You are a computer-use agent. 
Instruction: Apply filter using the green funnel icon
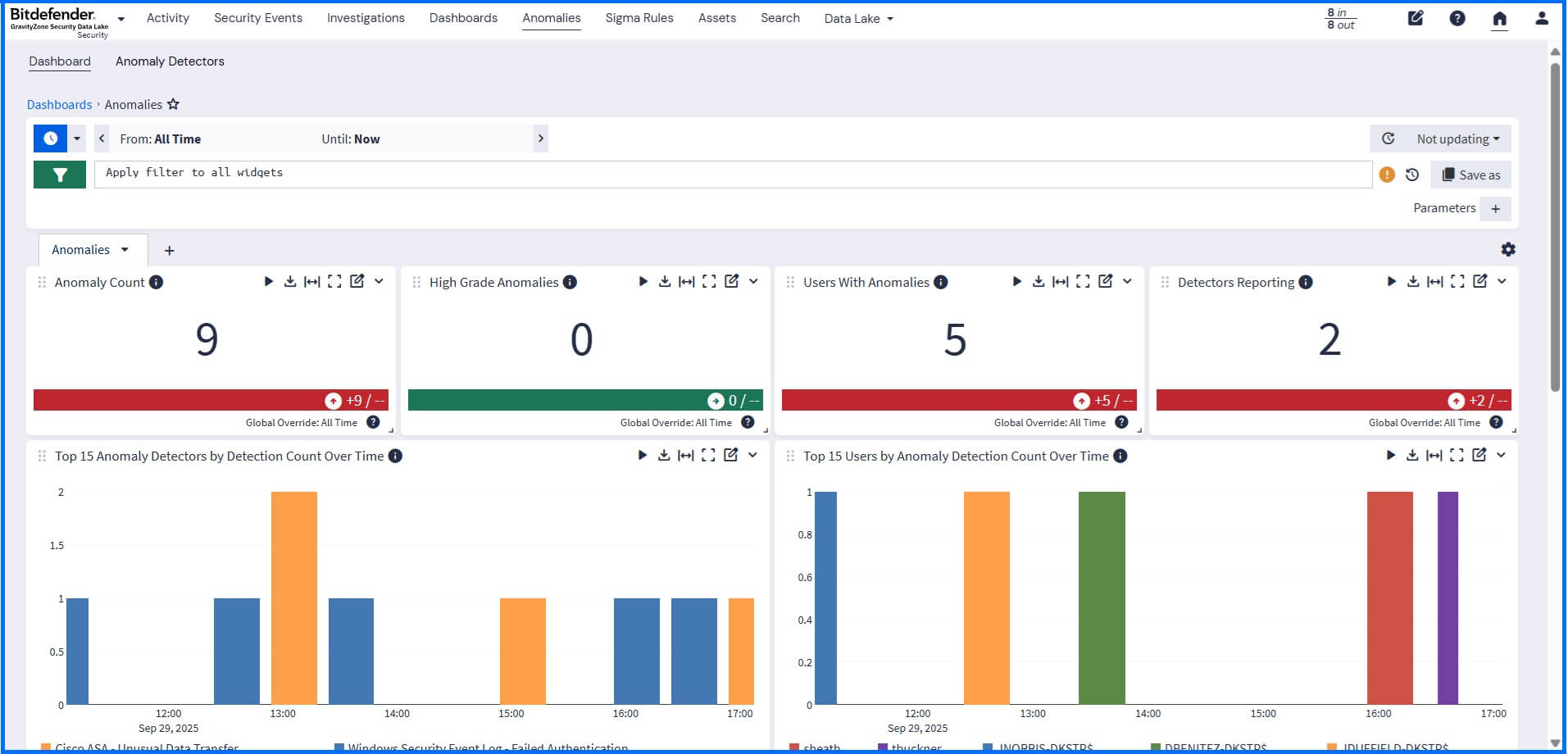[59, 174]
